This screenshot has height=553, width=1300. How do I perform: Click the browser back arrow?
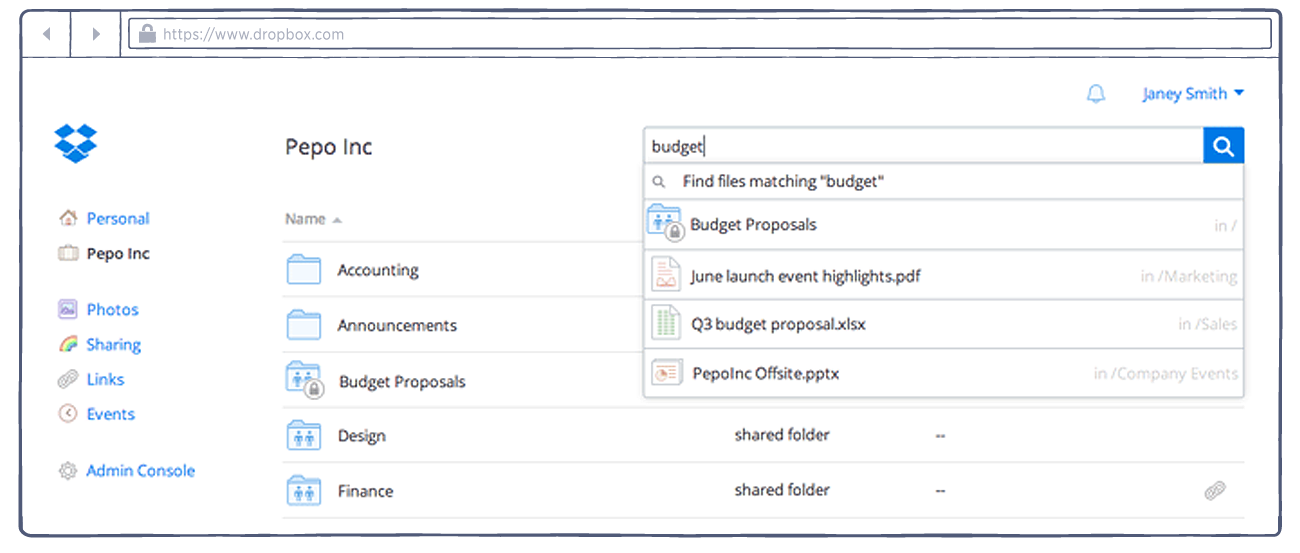tap(46, 34)
